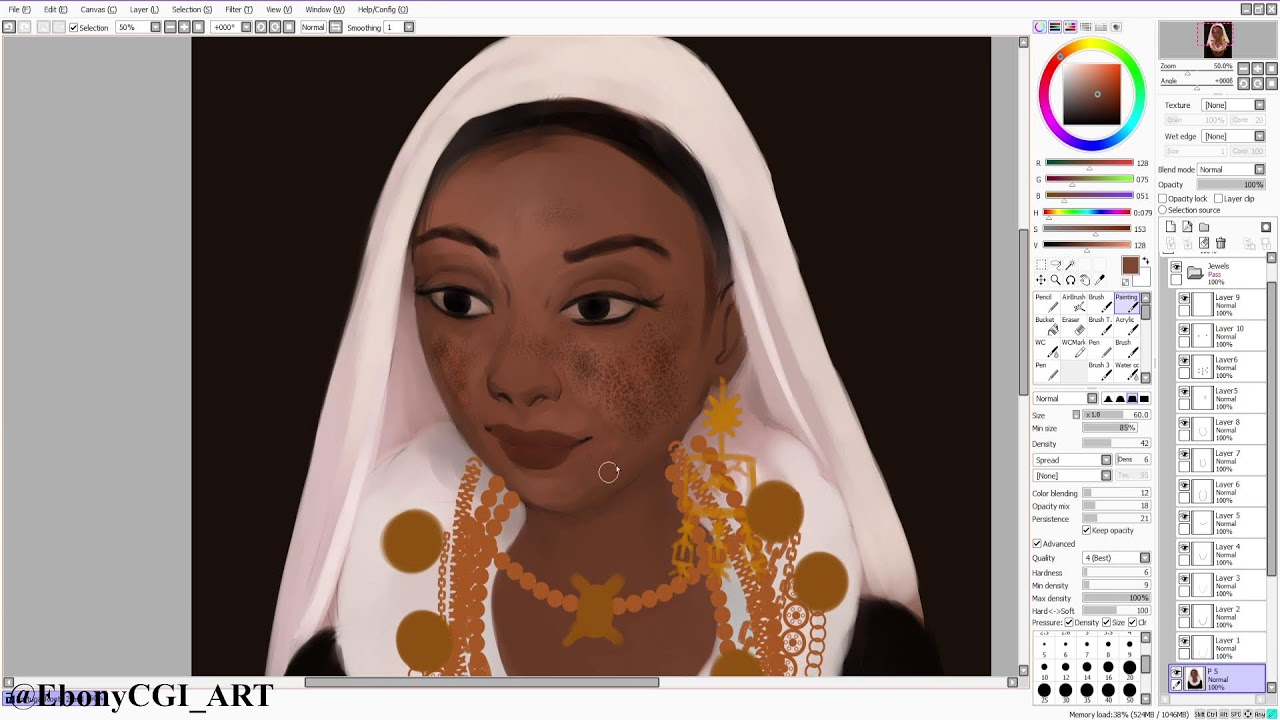
Task: Select the WCMark marker tool
Action: [1072, 348]
